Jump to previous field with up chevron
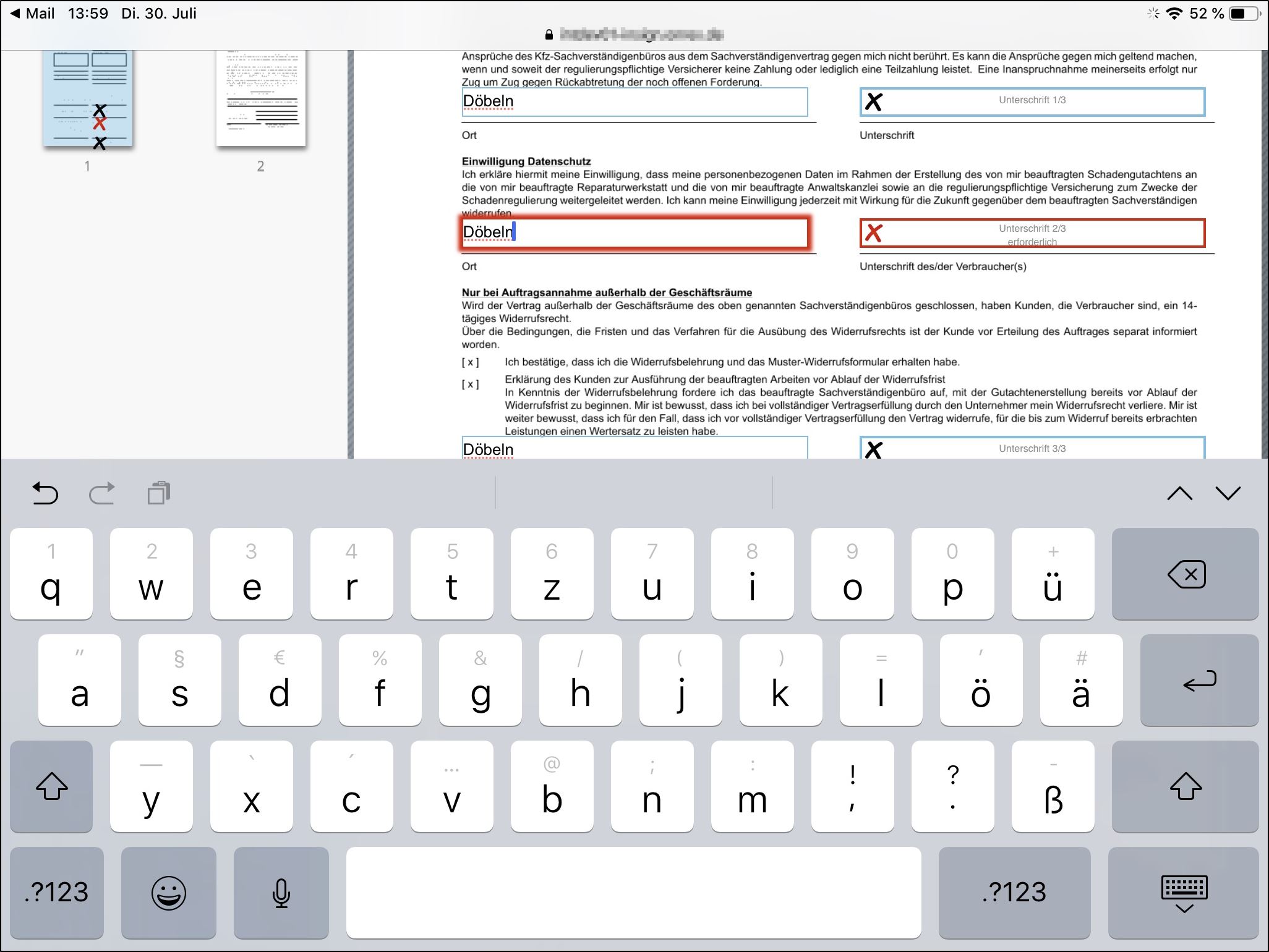1269x952 pixels. [x=1179, y=493]
